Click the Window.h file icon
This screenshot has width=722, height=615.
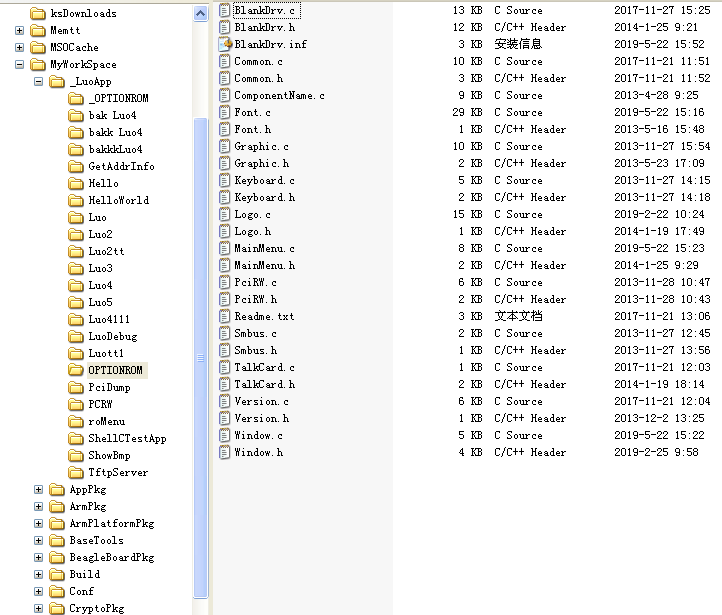pos(224,453)
